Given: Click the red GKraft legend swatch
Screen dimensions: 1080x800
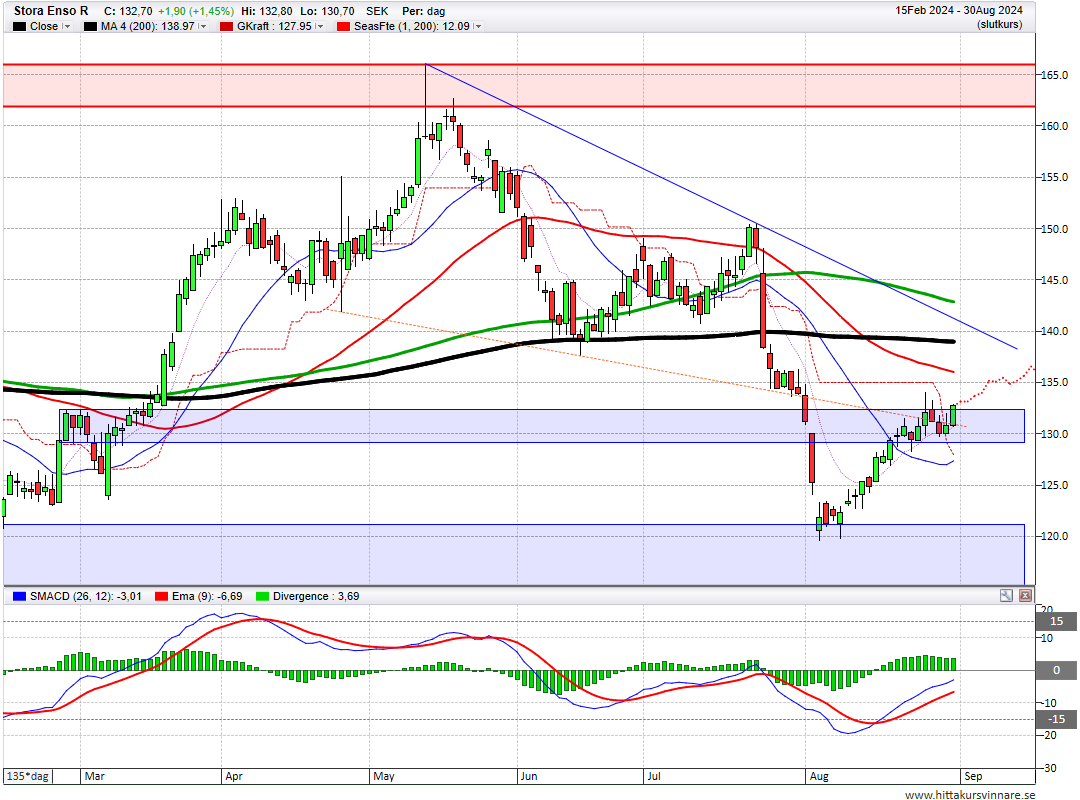Looking at the screenshot, I should click(x=226, y=26).
